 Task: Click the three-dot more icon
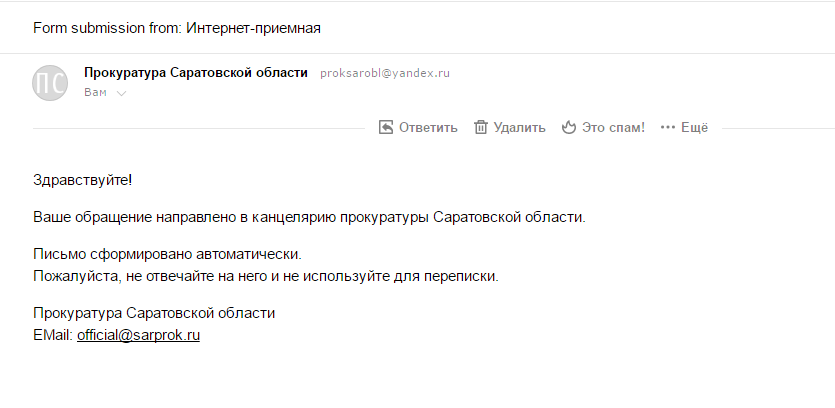pyautogui.click(x=668, y=127)
